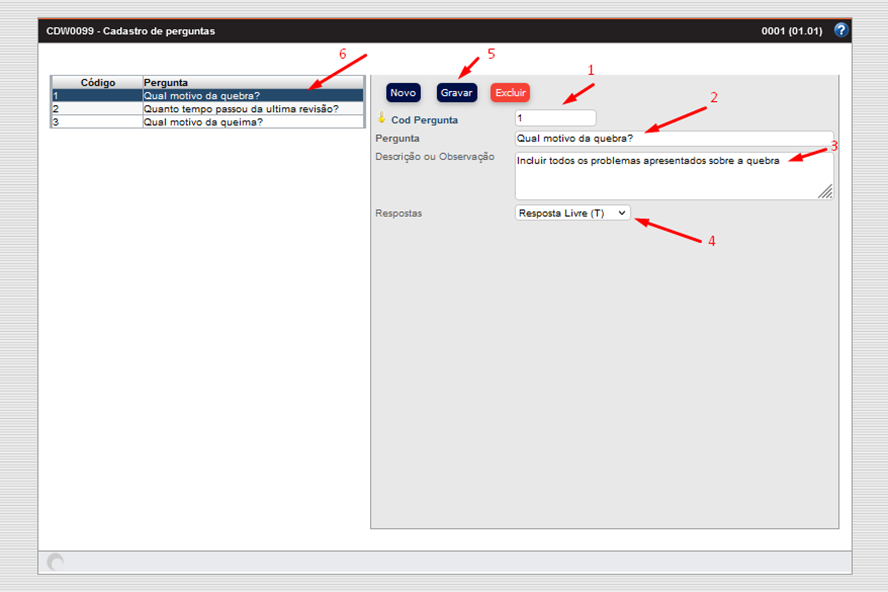Open the Respostas dropdown
The width and height of the screenshot is (888, 592).
click(x=572, y=213)
